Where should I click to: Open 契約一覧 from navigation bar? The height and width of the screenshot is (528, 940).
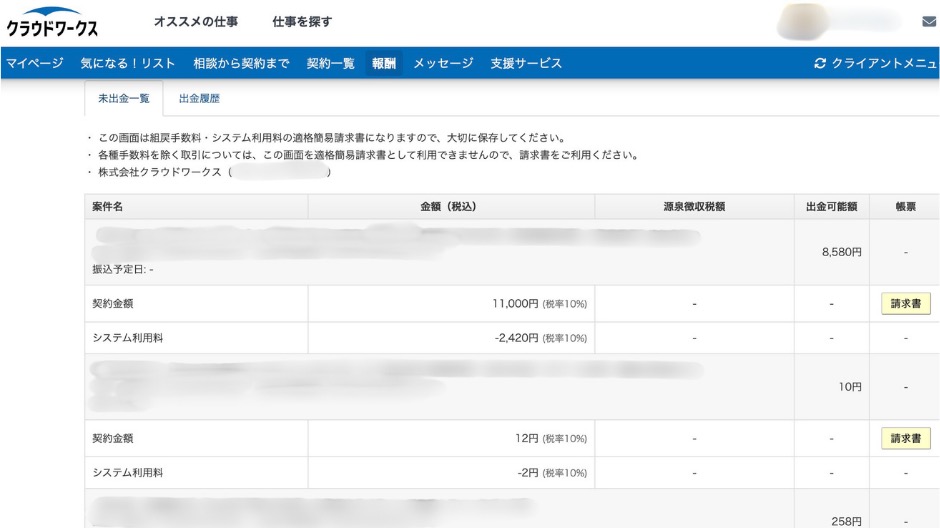330,63
